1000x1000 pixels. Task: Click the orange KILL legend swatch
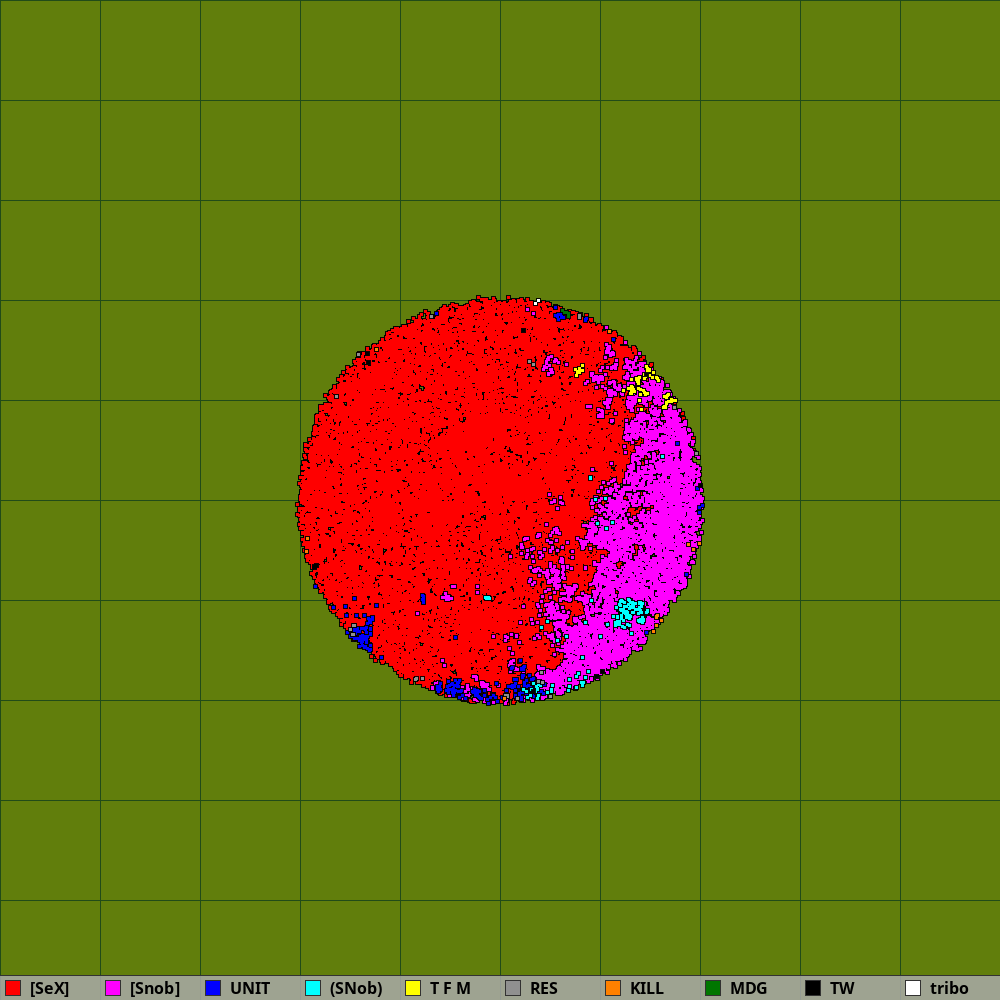613,988
